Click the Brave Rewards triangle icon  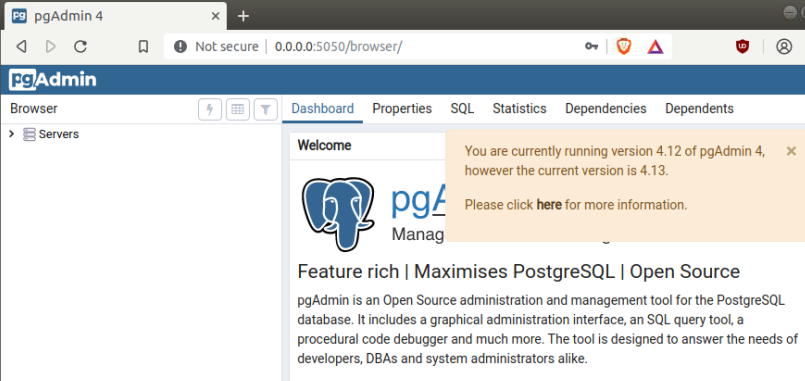click(655, 47)
